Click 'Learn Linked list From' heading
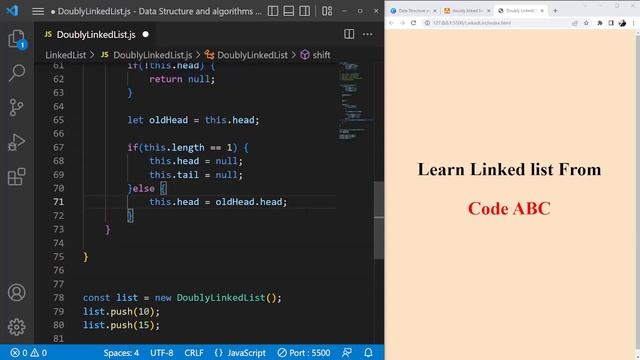The width and height of the screenshot is (640, 360). [x=509, y=169]
